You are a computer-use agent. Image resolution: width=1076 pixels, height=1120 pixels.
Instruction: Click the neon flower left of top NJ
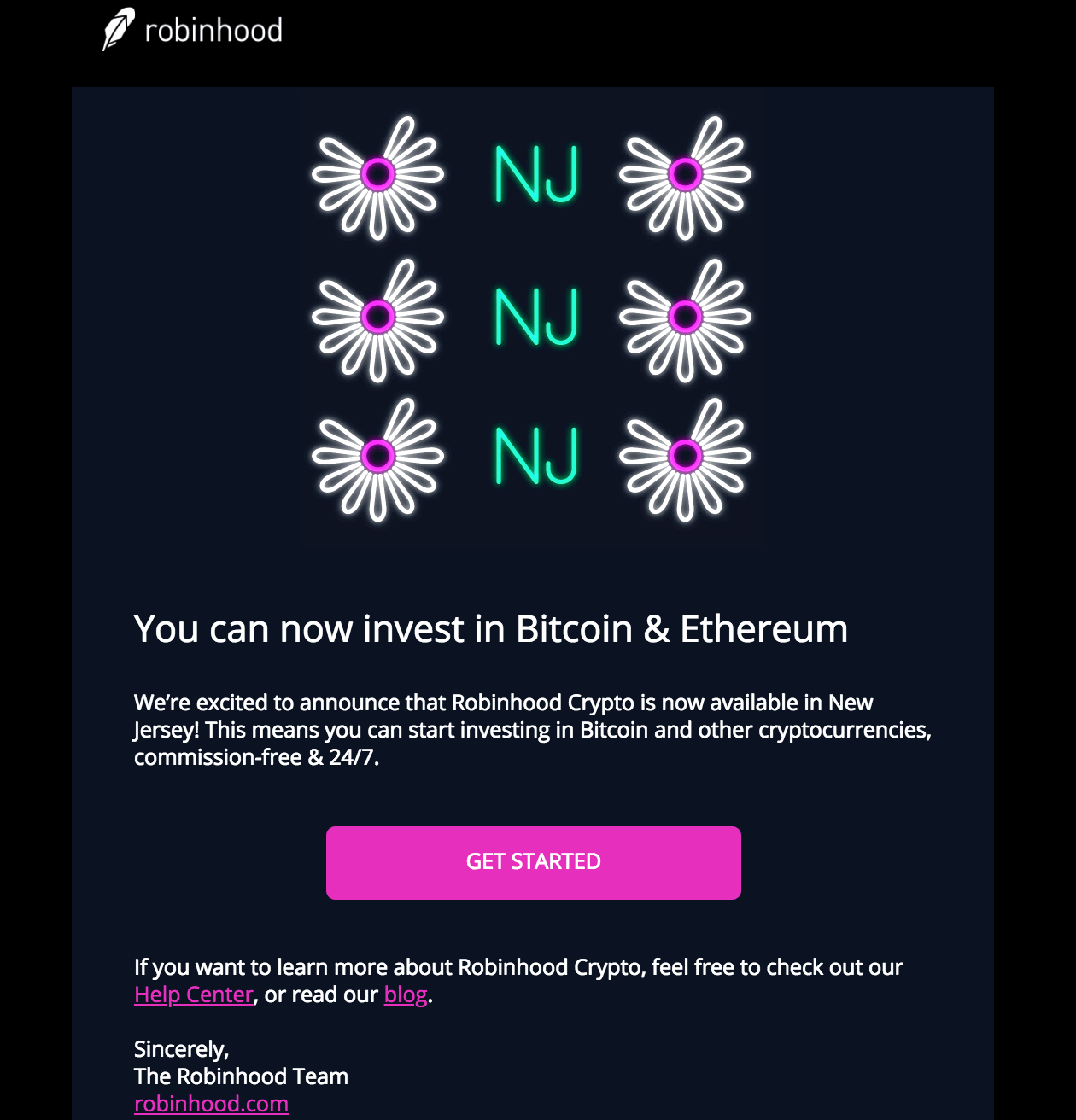click(x=378, y=176)
